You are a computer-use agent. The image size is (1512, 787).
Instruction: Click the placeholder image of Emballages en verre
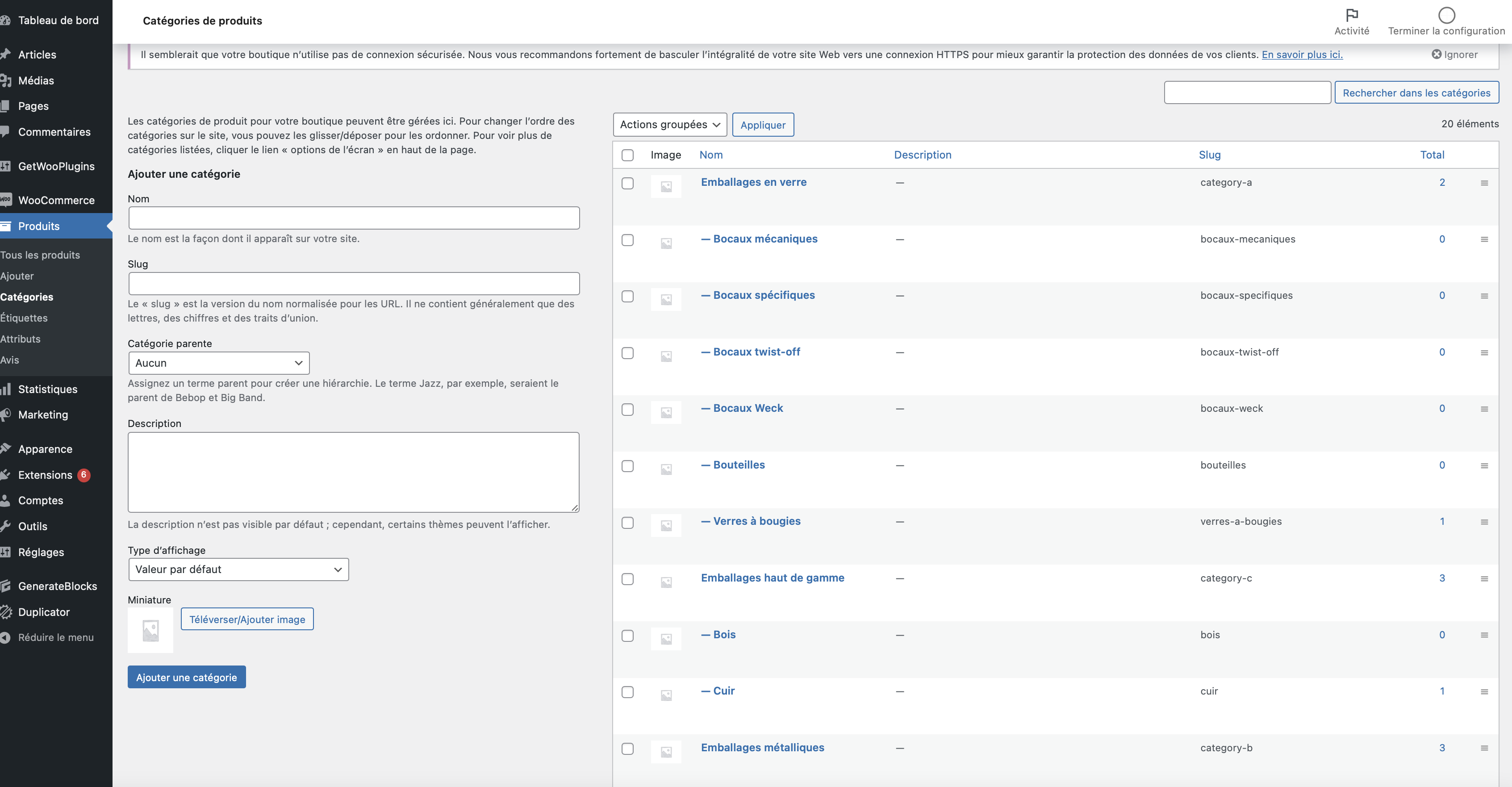pos(666,187)
